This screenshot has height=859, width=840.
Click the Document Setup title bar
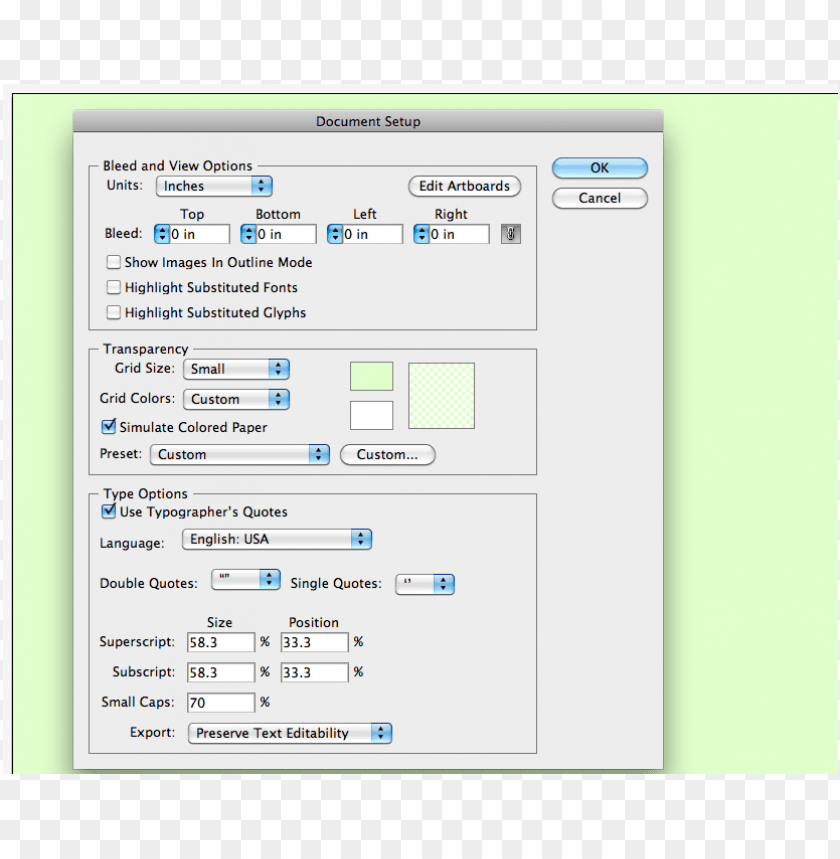[x=368, y=121]
